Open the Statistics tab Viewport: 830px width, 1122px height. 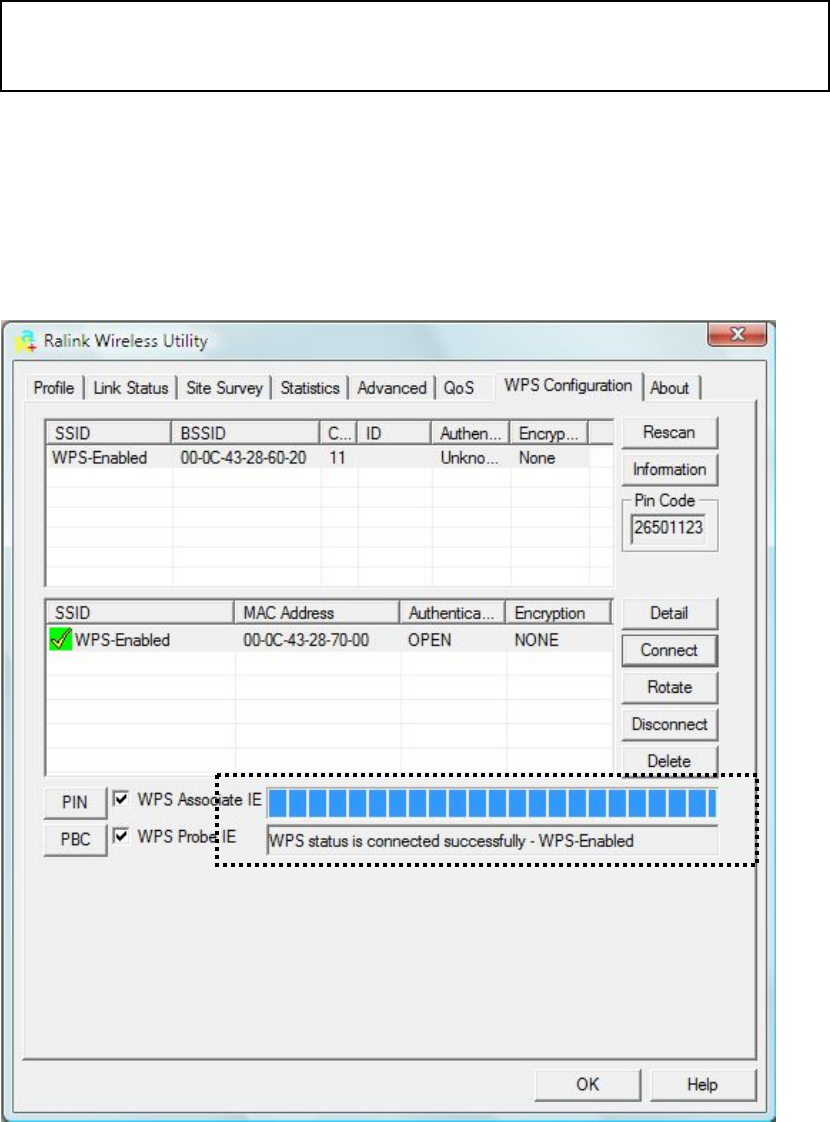(310, 388)
